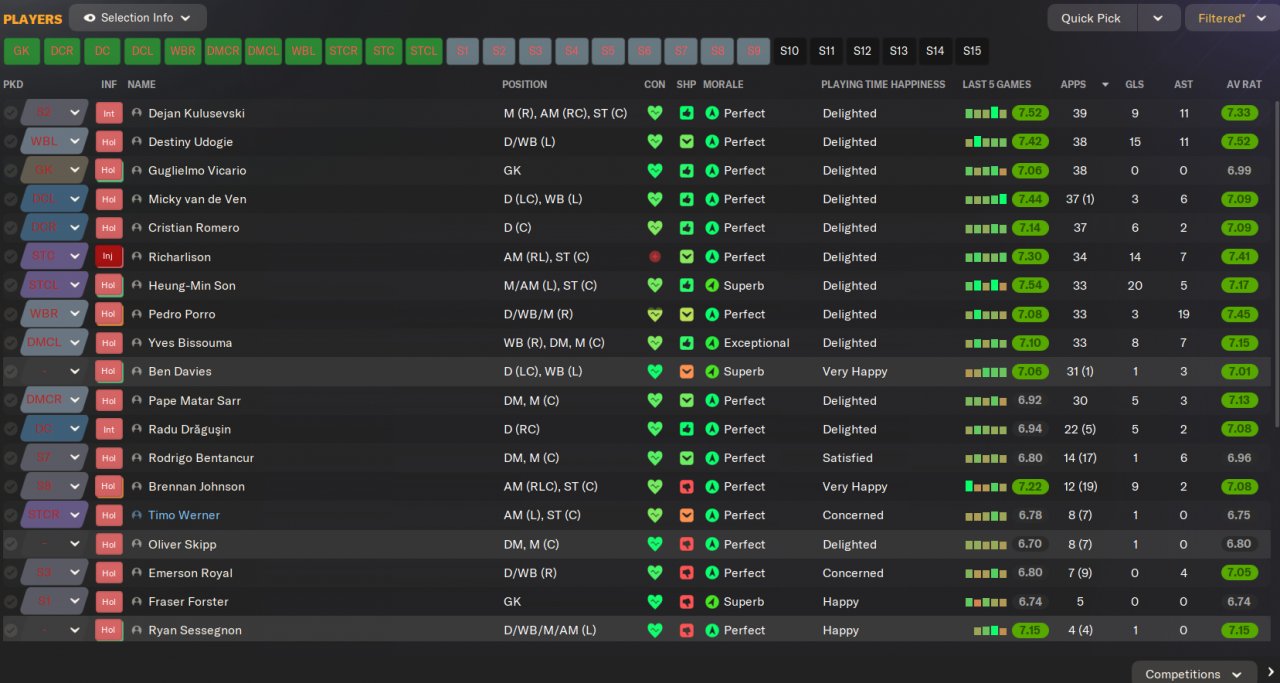This screenshot has width=1280, height=683.
Task: Click Radu Drăgușin's Int status badge
Action: [x=109, y=429]
